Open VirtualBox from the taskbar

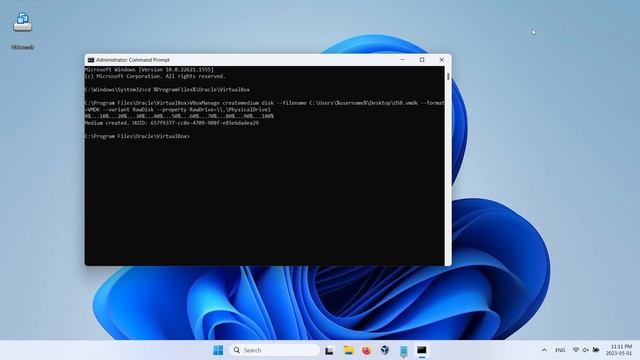[384, 350]
